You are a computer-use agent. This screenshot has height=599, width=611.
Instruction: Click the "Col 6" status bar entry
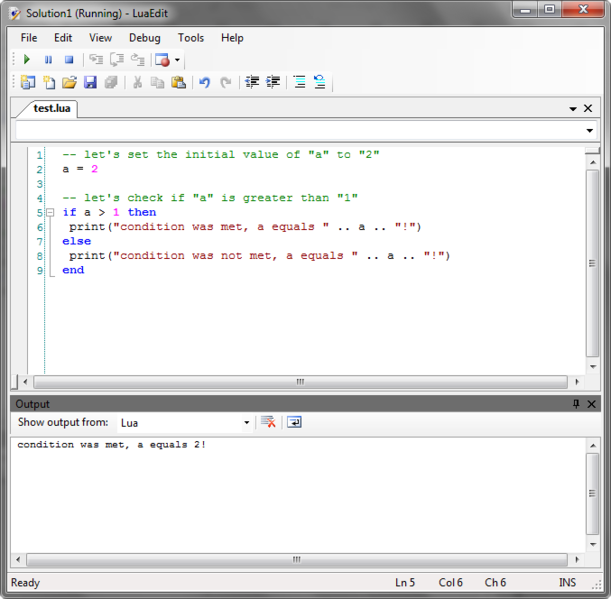[450, 582]
